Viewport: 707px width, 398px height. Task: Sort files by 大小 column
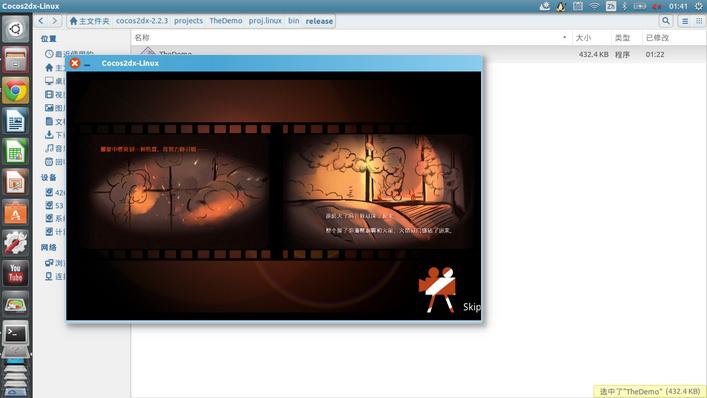592,38
